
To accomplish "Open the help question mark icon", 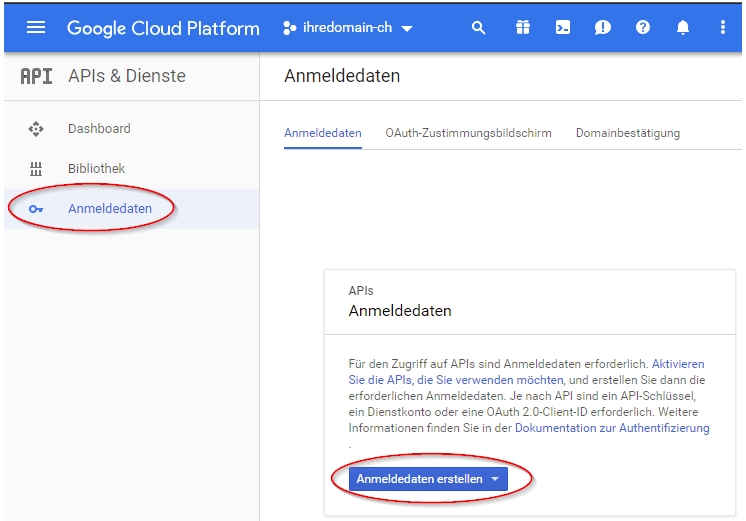I will point(643,28).
